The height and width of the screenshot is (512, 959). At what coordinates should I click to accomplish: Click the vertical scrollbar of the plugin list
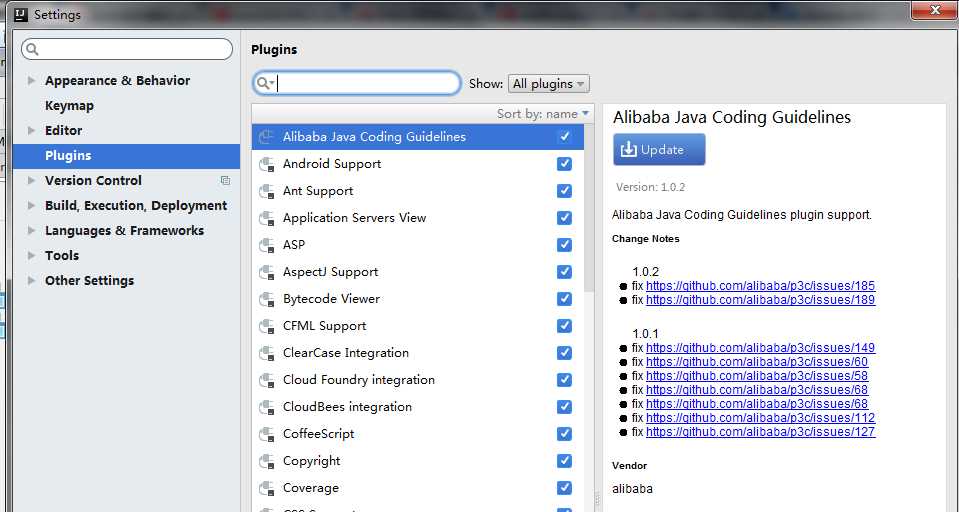pos(589,208)
